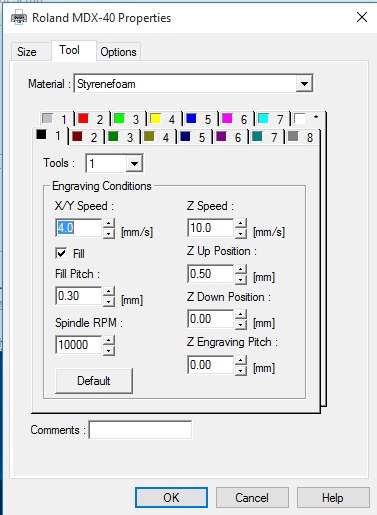This screenshot has width=377, height=515.
Task: Increase Z Up Position with up arrow
Action: tap(241, 269)
